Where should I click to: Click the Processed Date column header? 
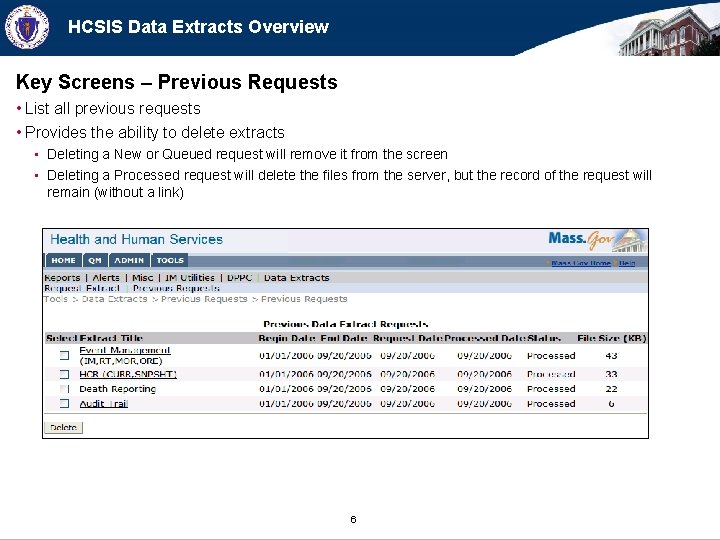(x=484, y=338)
